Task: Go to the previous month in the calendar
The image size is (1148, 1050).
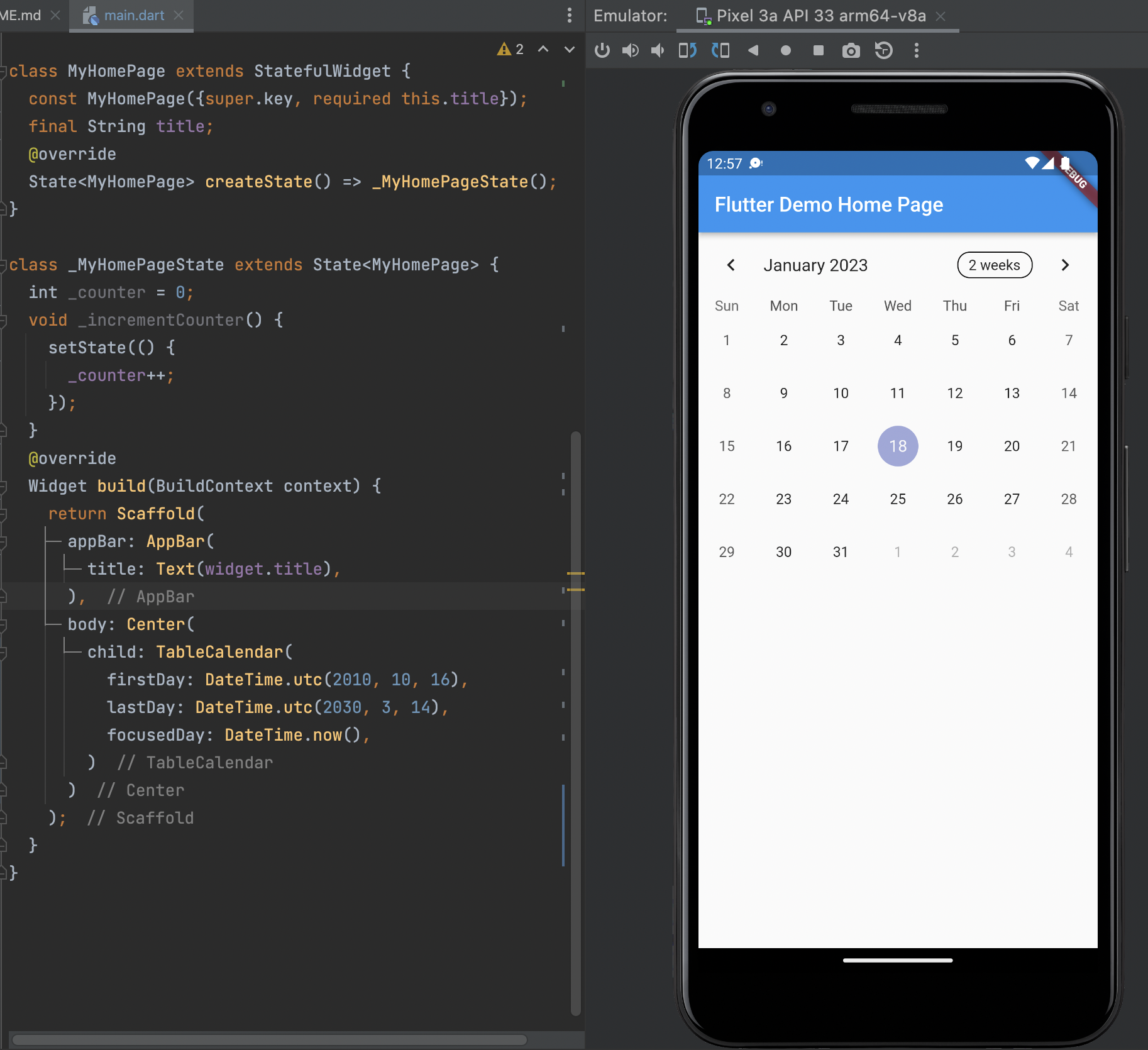Action: [731, 265]
